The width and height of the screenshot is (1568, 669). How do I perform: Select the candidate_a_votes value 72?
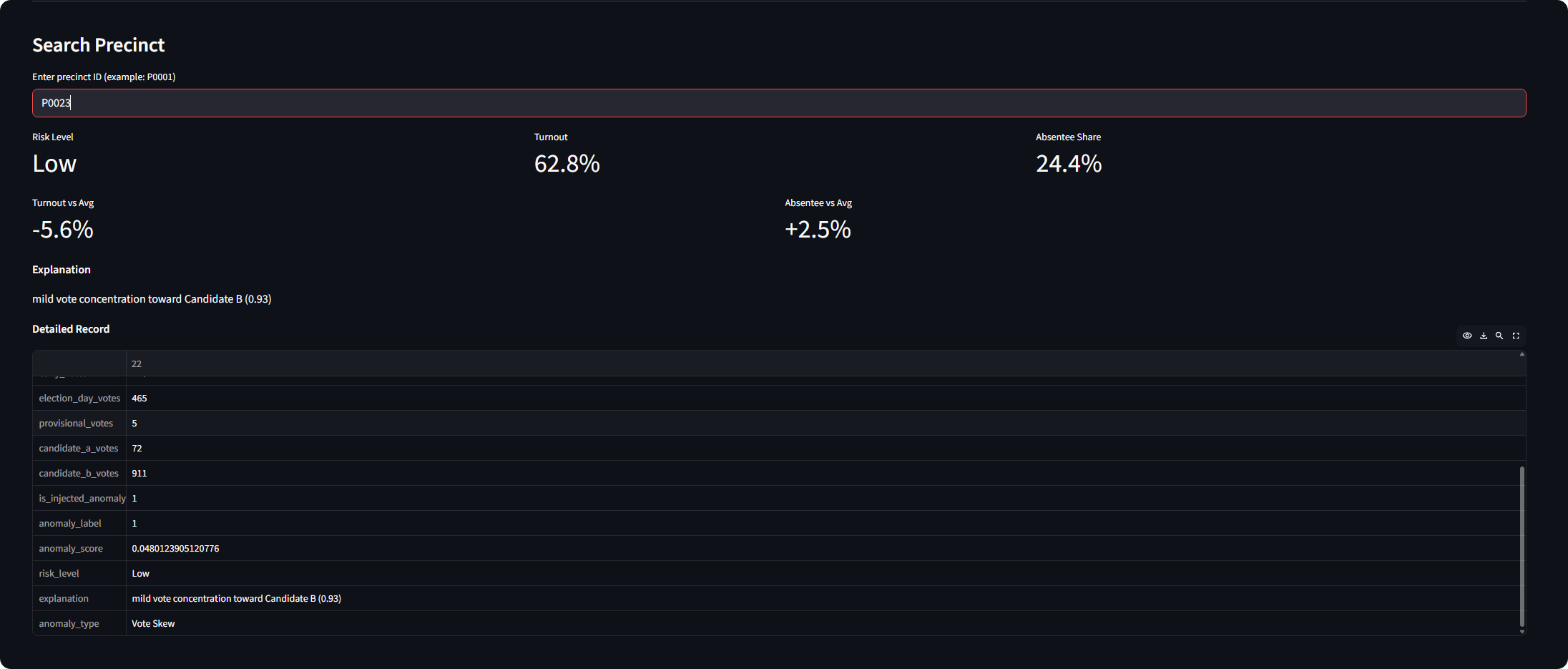coord(137,449)
